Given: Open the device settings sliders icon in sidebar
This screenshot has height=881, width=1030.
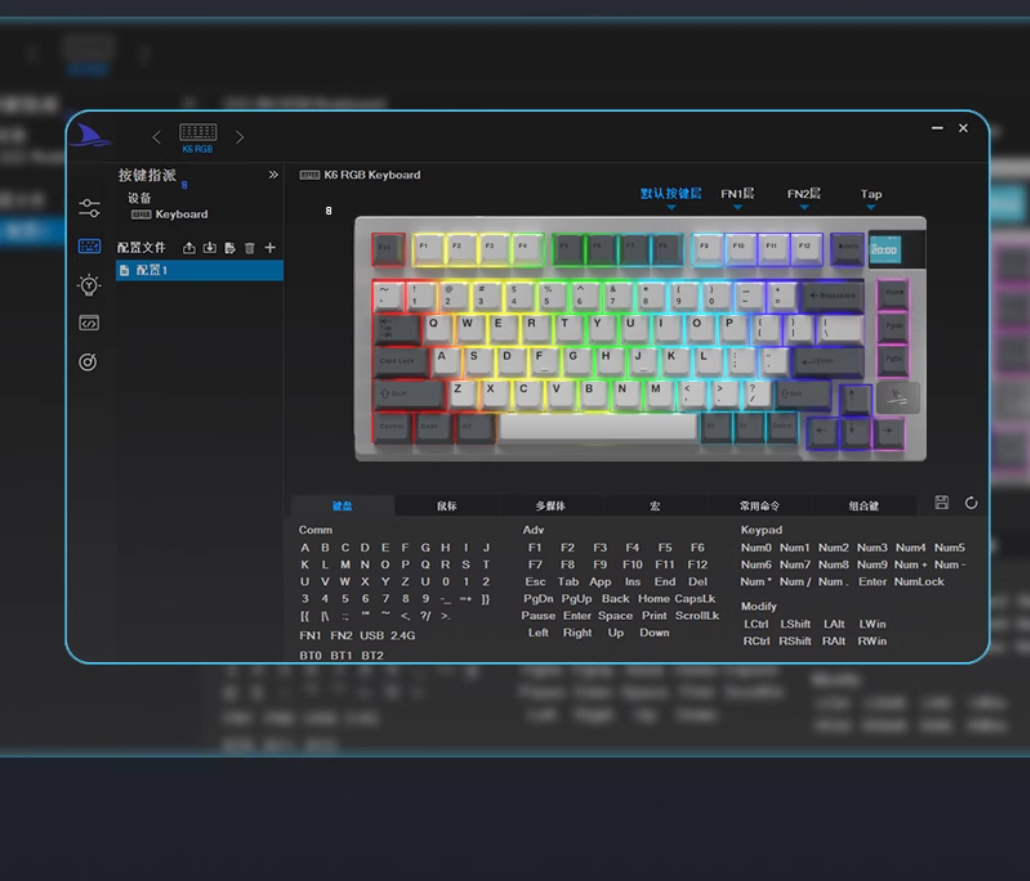Looking at the screenshot, I should pos(89,208).
